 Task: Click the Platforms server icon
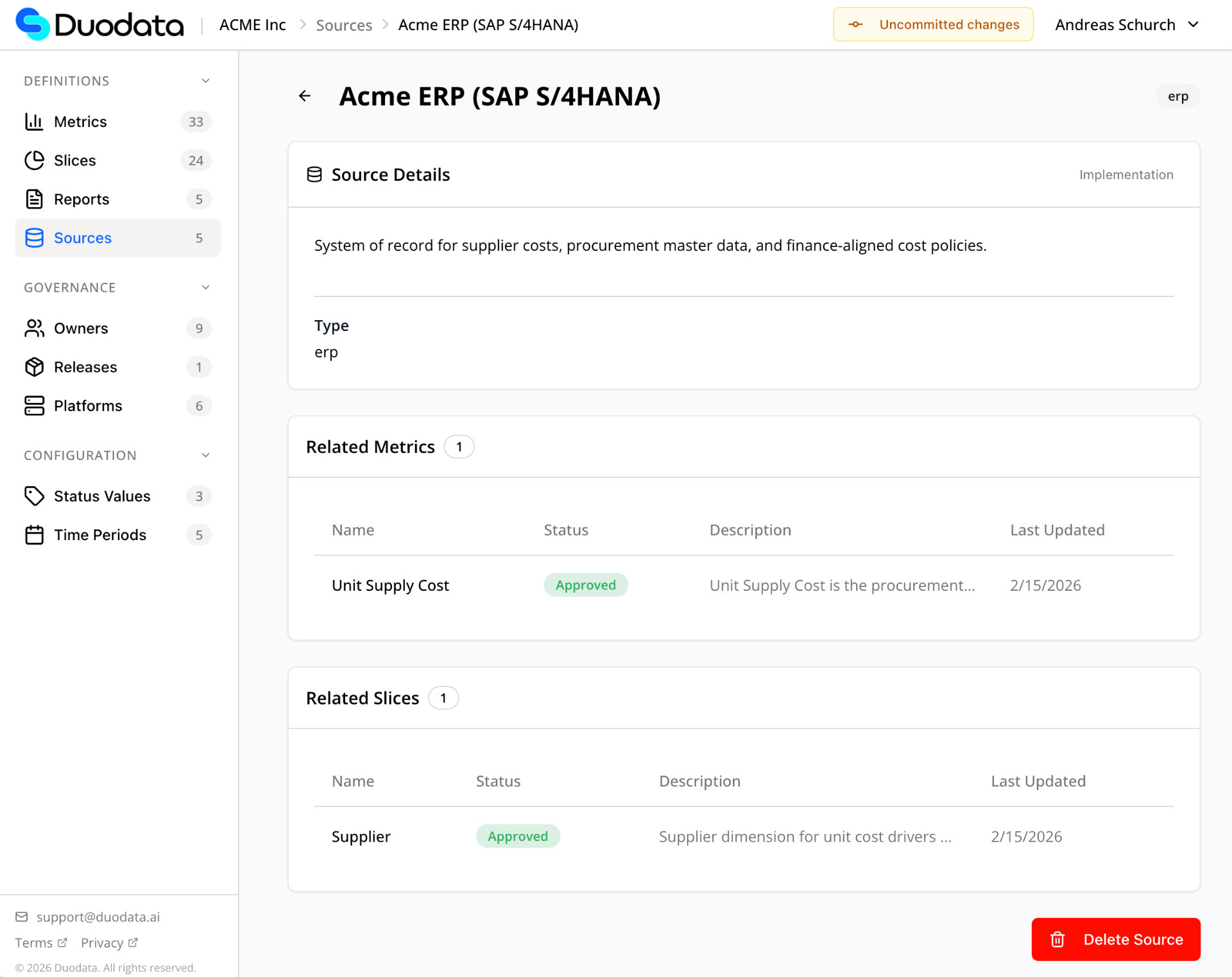point(34,406)
